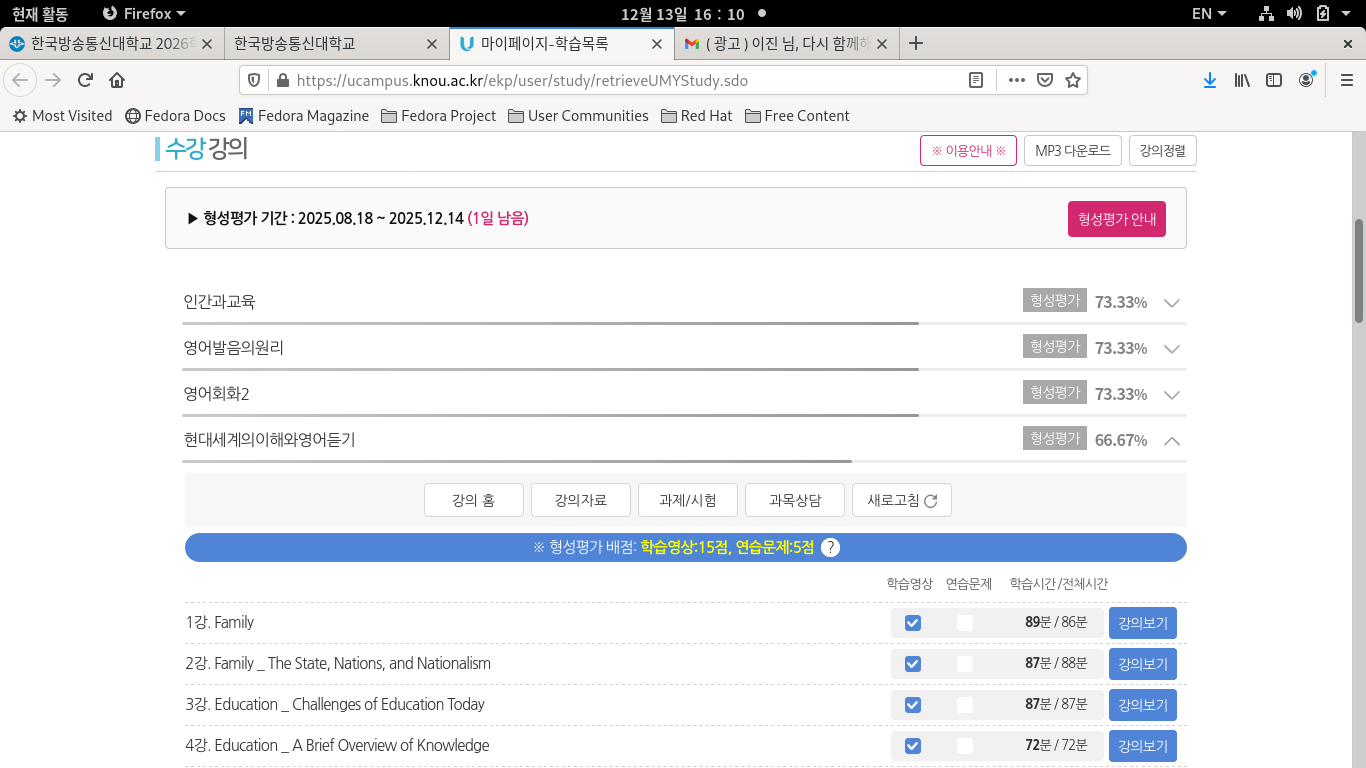Open the Firefox hamburger menu
Viewport: 1366px width, 768px height.
click(x=1345, y=80)
